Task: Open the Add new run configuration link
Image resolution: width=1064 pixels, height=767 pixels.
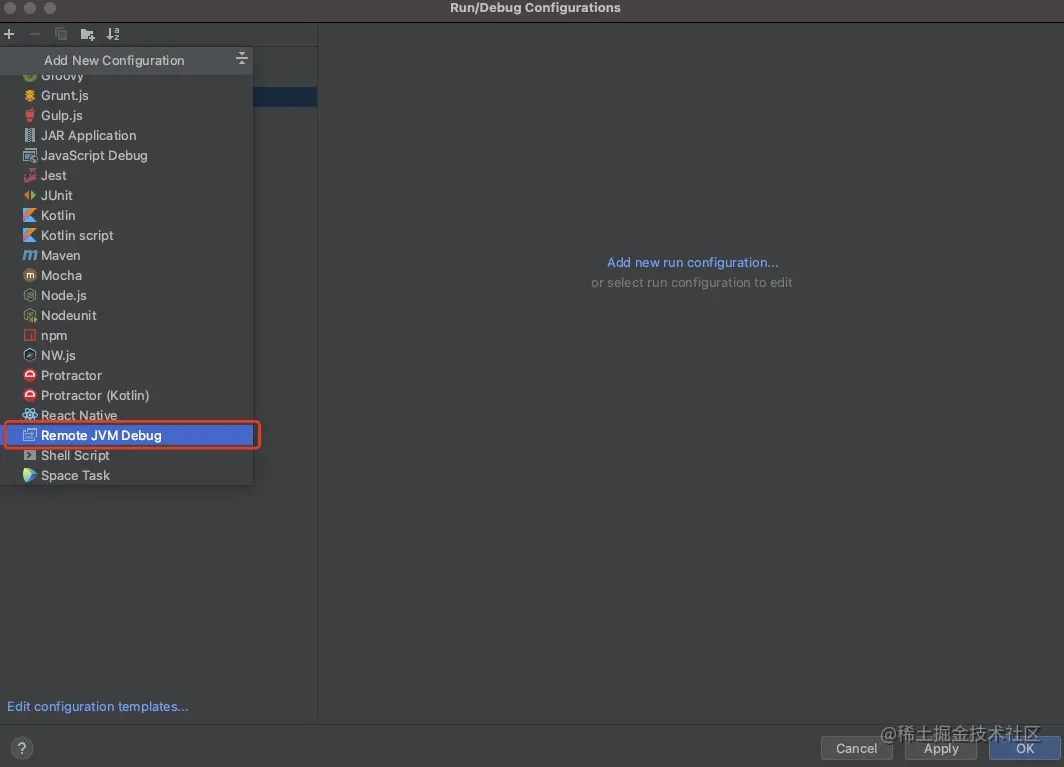Action: (x=692, y=263)
